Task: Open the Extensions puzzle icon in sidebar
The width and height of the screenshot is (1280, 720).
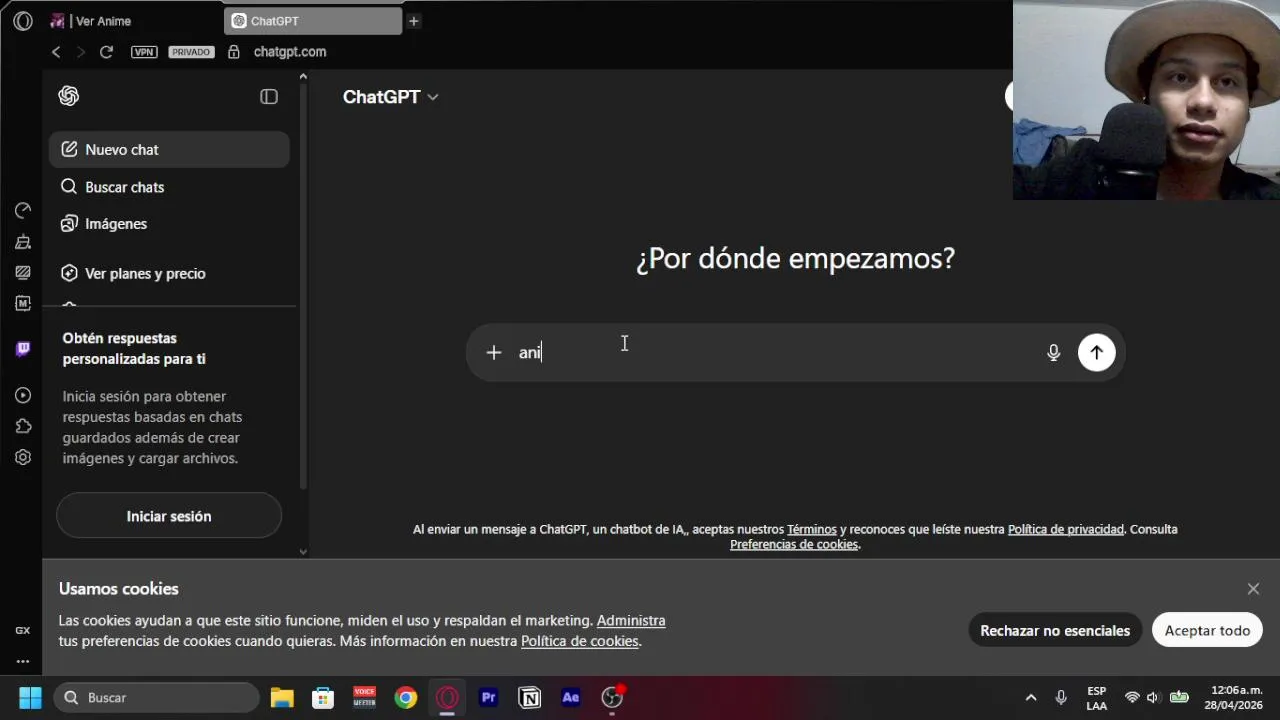Action: pos(23,426)
